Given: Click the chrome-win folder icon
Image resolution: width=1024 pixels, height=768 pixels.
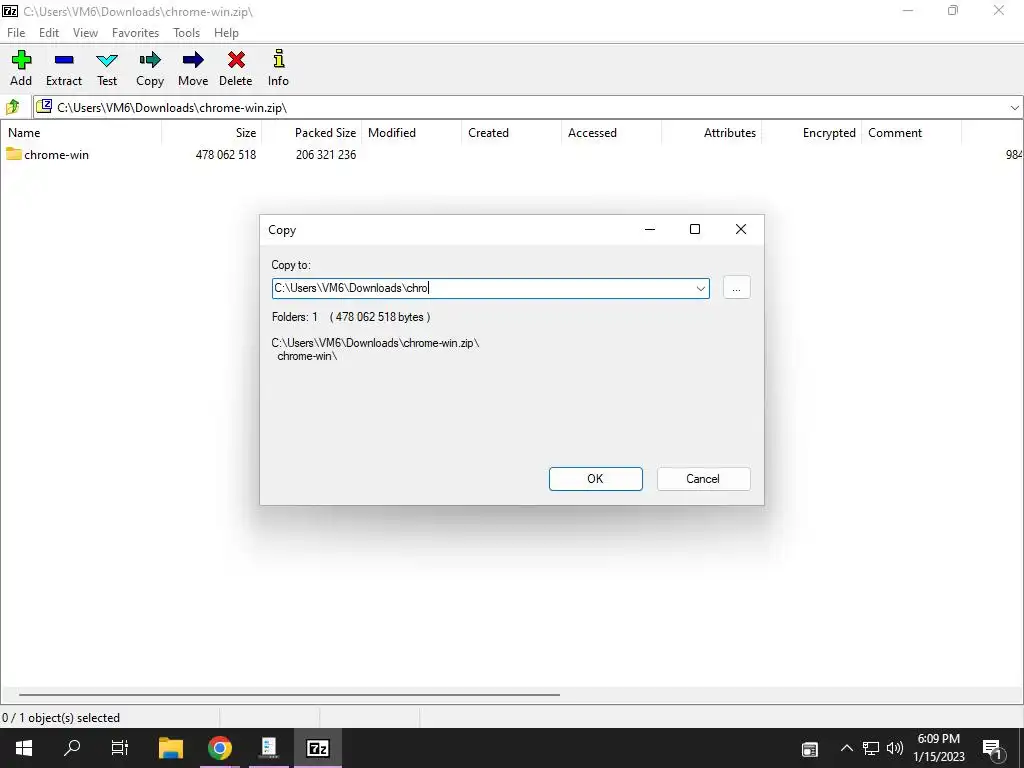Looking at the screenshot, I should (14, 154).
